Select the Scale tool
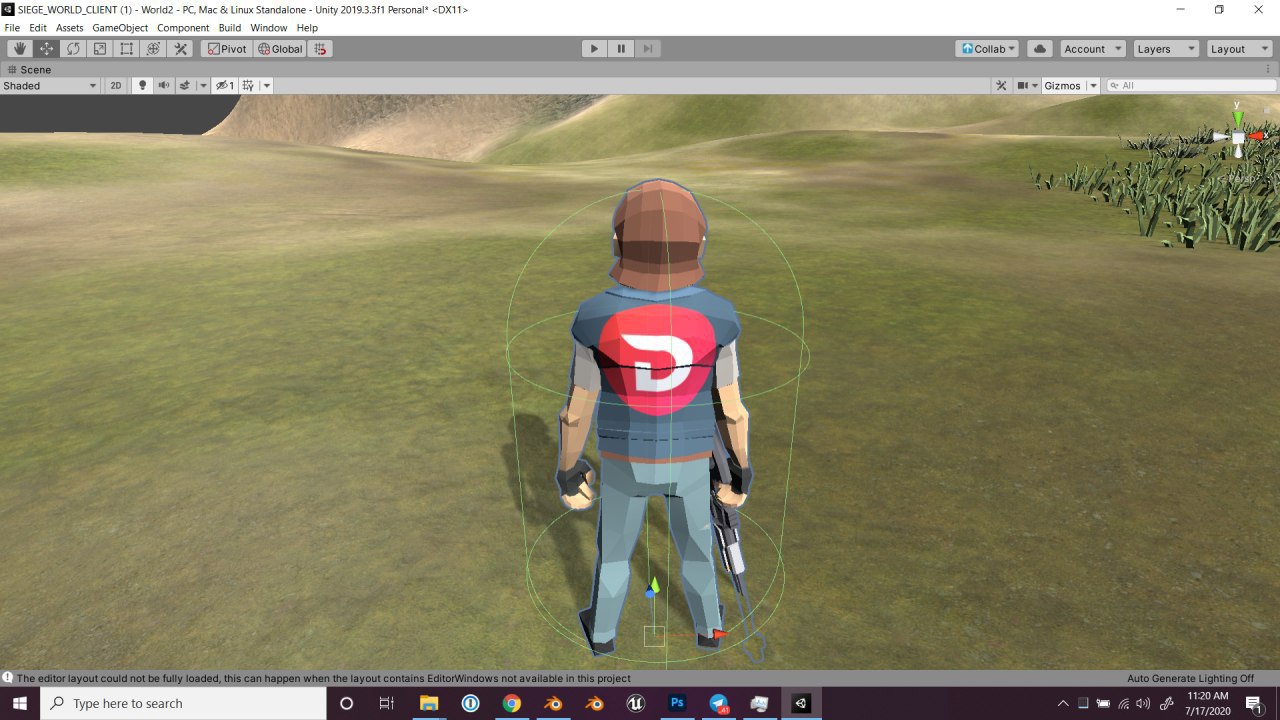 pyautogui.click(x=100, y=49)
